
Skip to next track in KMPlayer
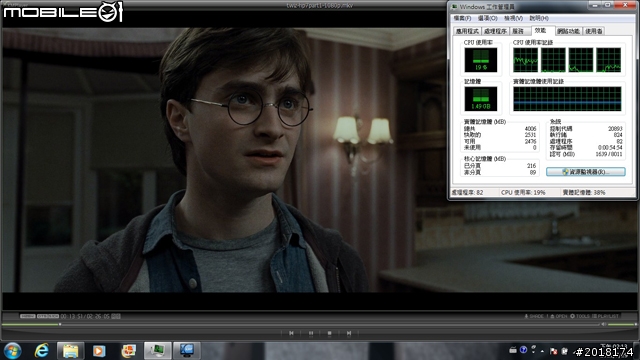(x=349, y=333)
